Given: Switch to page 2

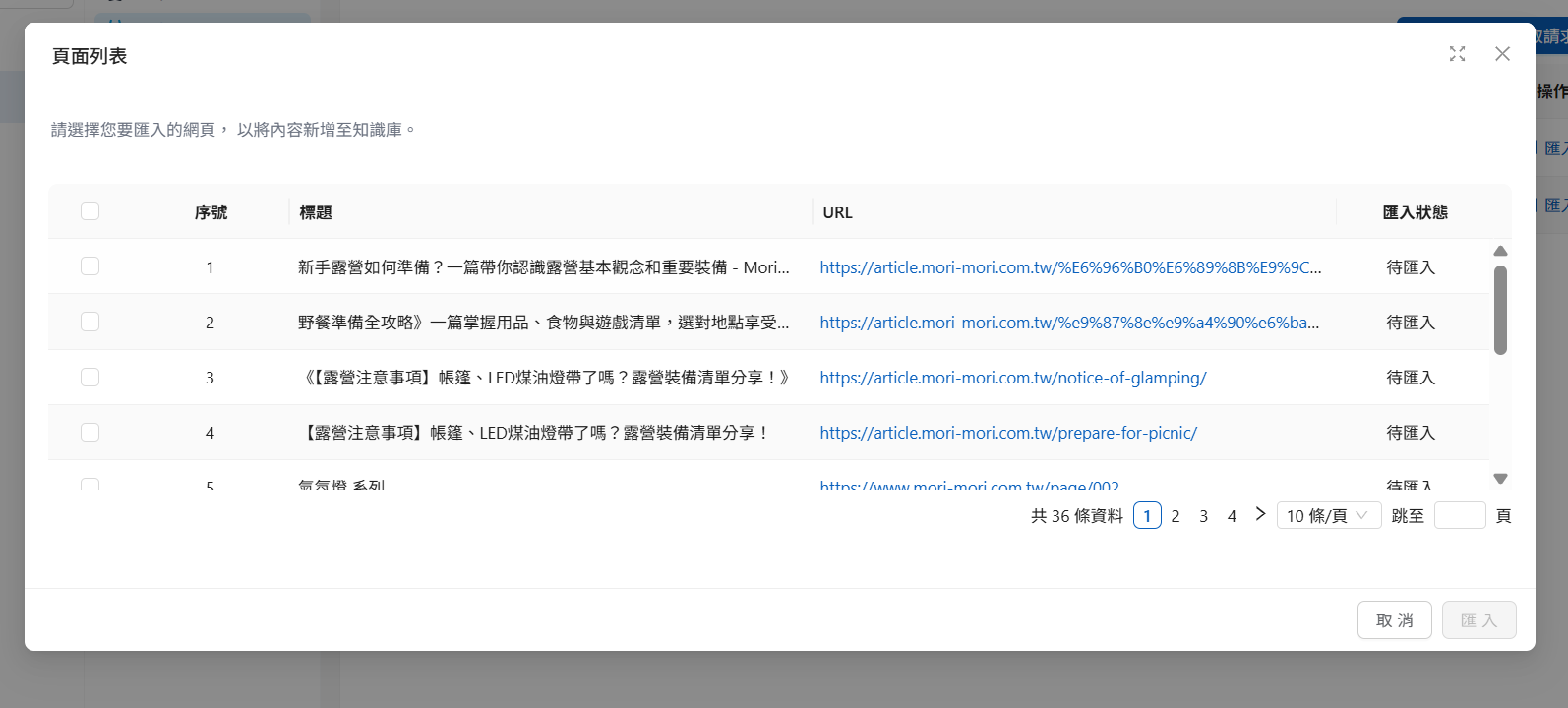Looking at the screenshot, I should [1175, 515].
